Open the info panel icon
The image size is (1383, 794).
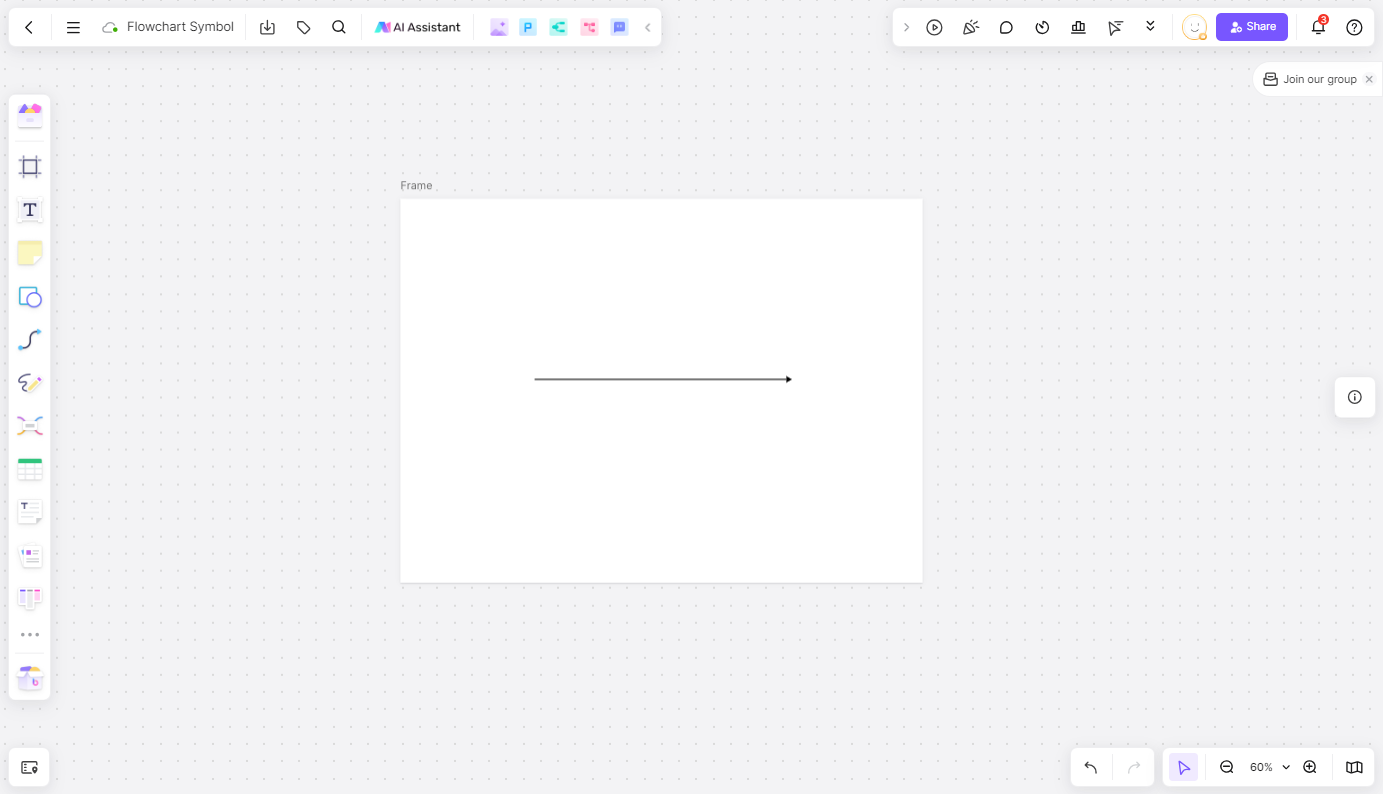(1355, 397)
